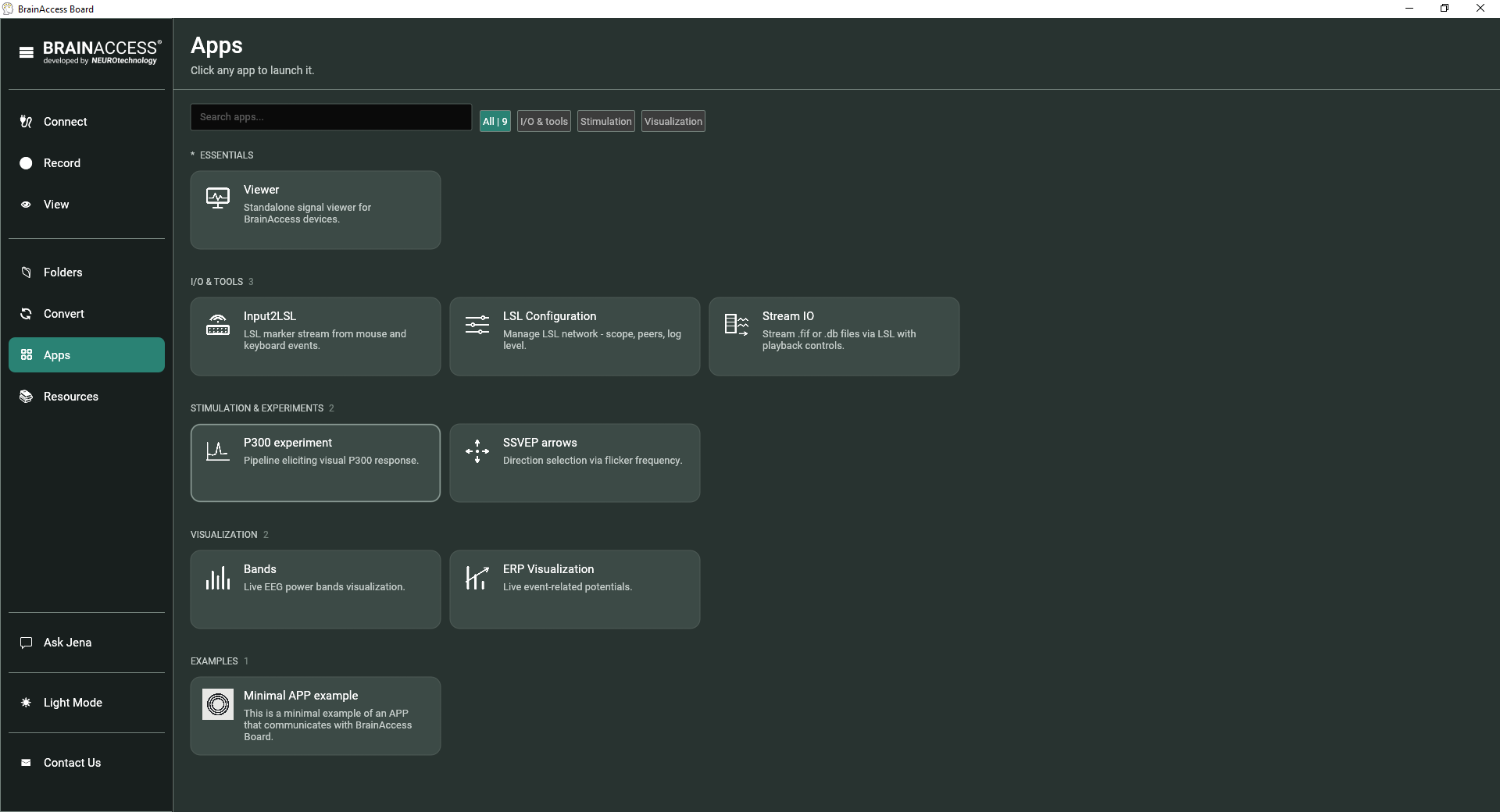Image resolution: width=1500 pixels, height=812 pixels.
Task: Minimize the BrainAccess Board window
Action: (1409, 9)
